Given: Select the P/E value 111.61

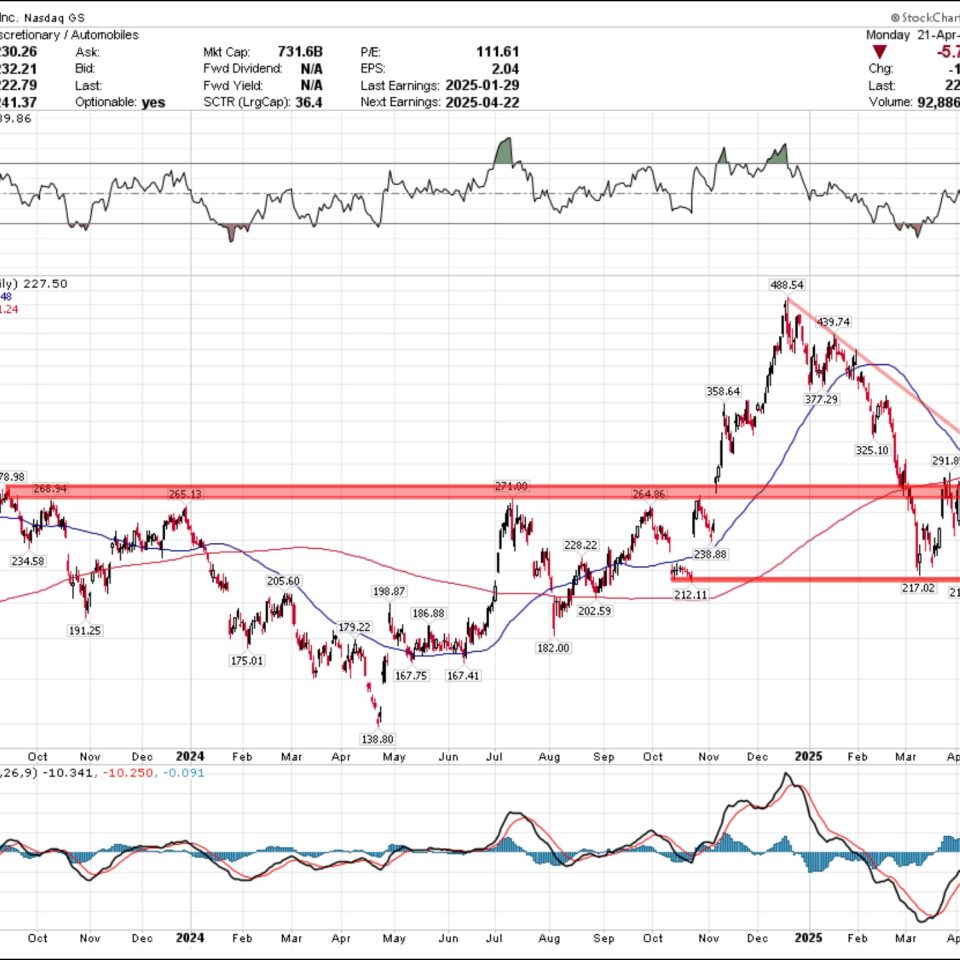Looking at the screenshot, I should pyautogui.click(x=496, y=51).
